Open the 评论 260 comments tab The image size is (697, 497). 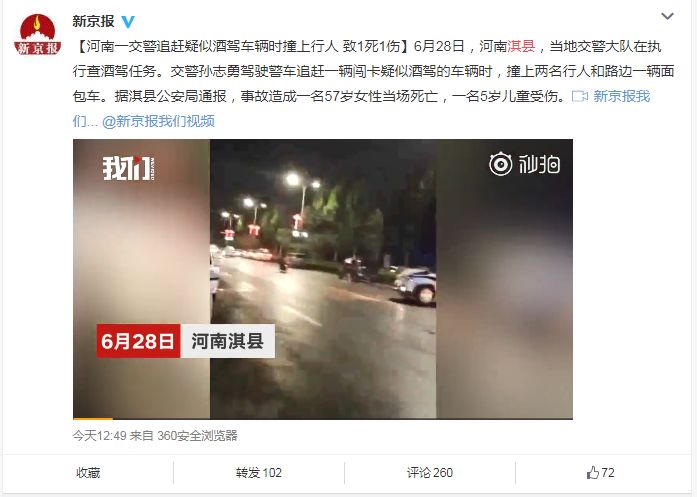[430, 473]
